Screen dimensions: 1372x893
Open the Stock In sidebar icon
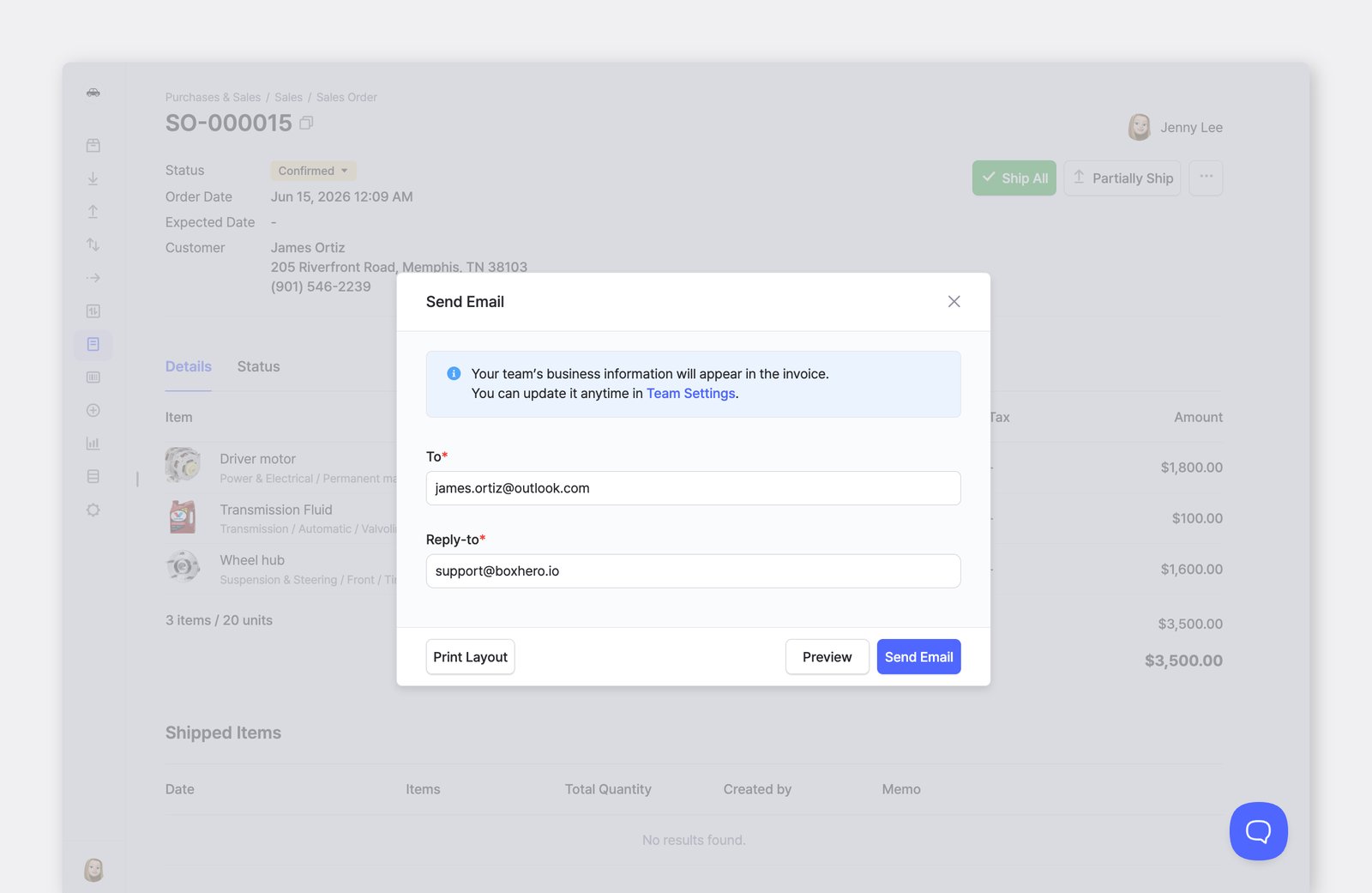(x=93, y=178)
